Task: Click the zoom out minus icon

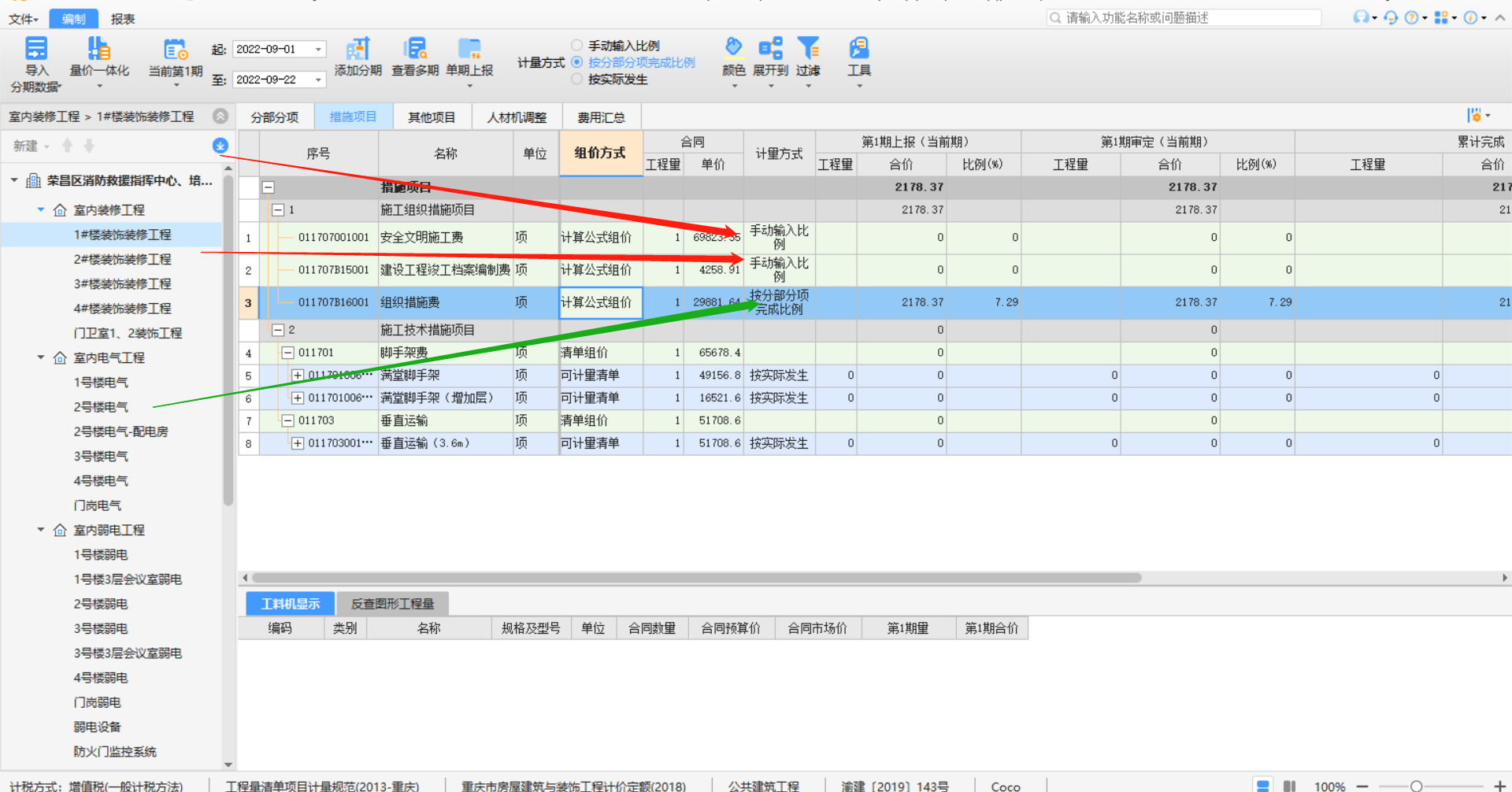Action: (x=1362, y=786)
